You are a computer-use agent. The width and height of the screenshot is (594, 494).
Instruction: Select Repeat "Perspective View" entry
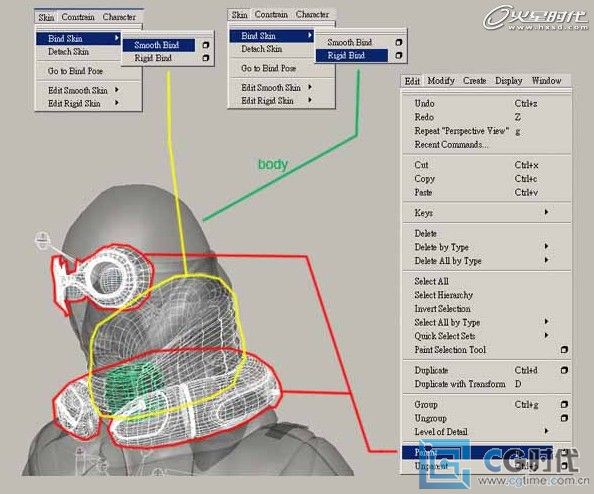point(461,131)
